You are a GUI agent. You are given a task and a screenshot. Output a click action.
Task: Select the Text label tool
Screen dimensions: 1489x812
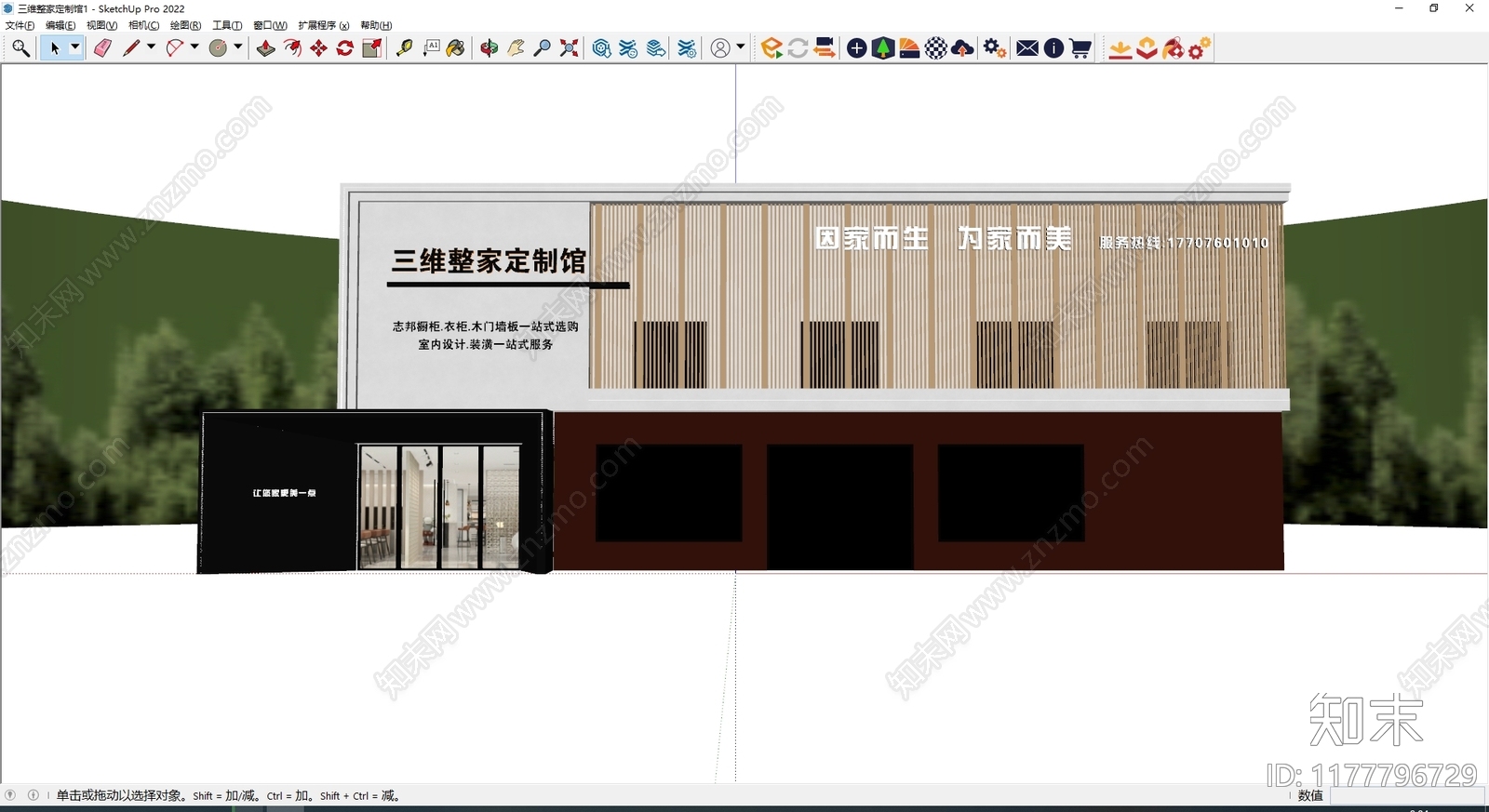click(431, 48)
